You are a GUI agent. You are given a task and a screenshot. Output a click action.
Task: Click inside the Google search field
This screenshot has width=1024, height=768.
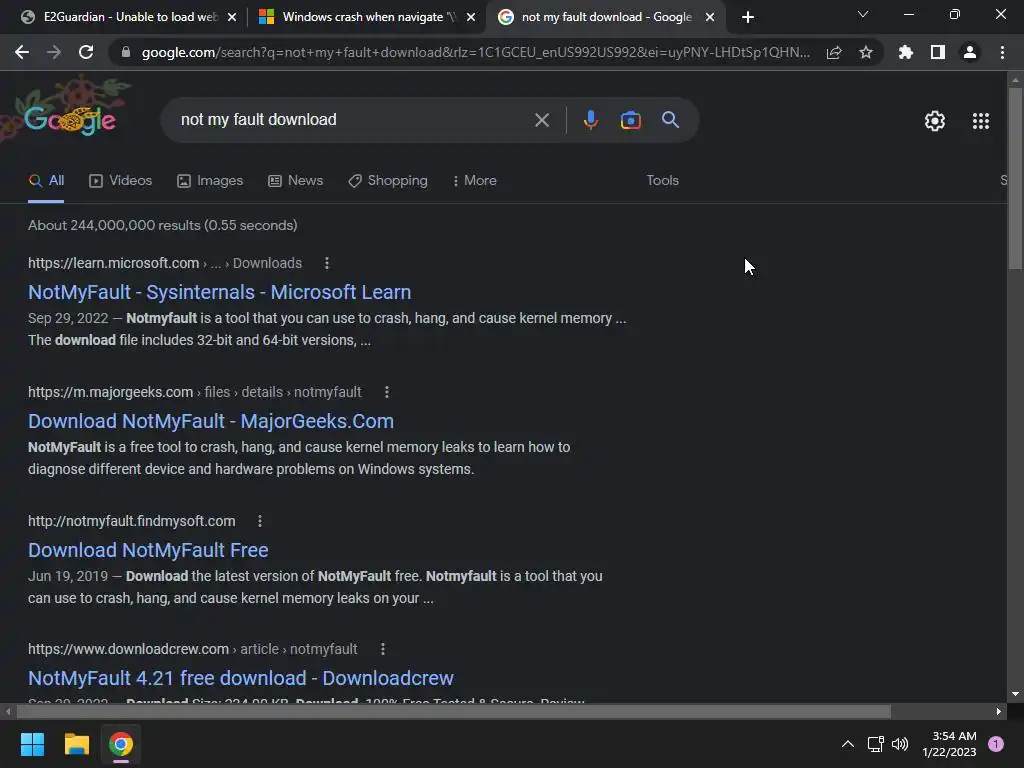[353, 120]
